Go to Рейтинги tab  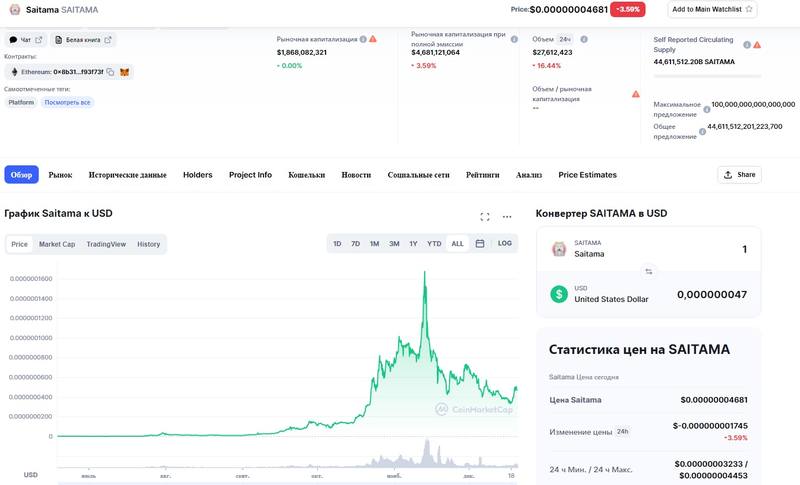(483, 175)
